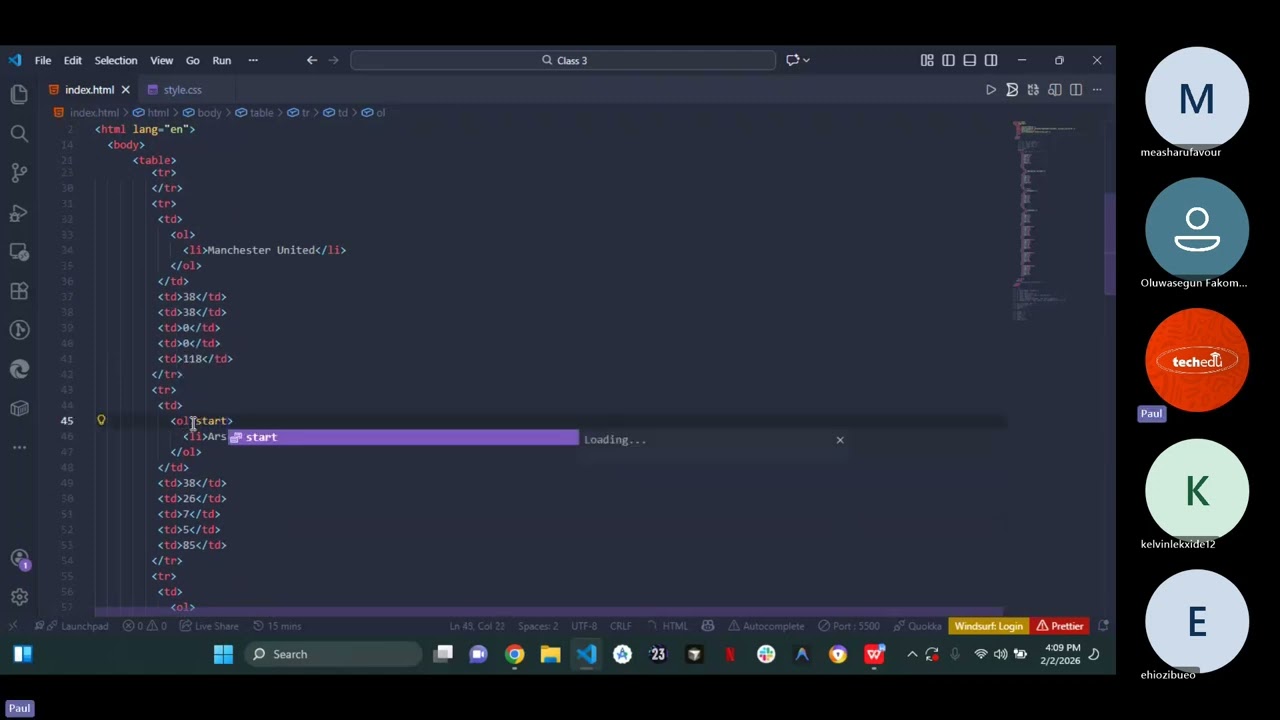Select the start autocomplete suggestion
This screenshot has height=720, width=1280.
point(403,437)
